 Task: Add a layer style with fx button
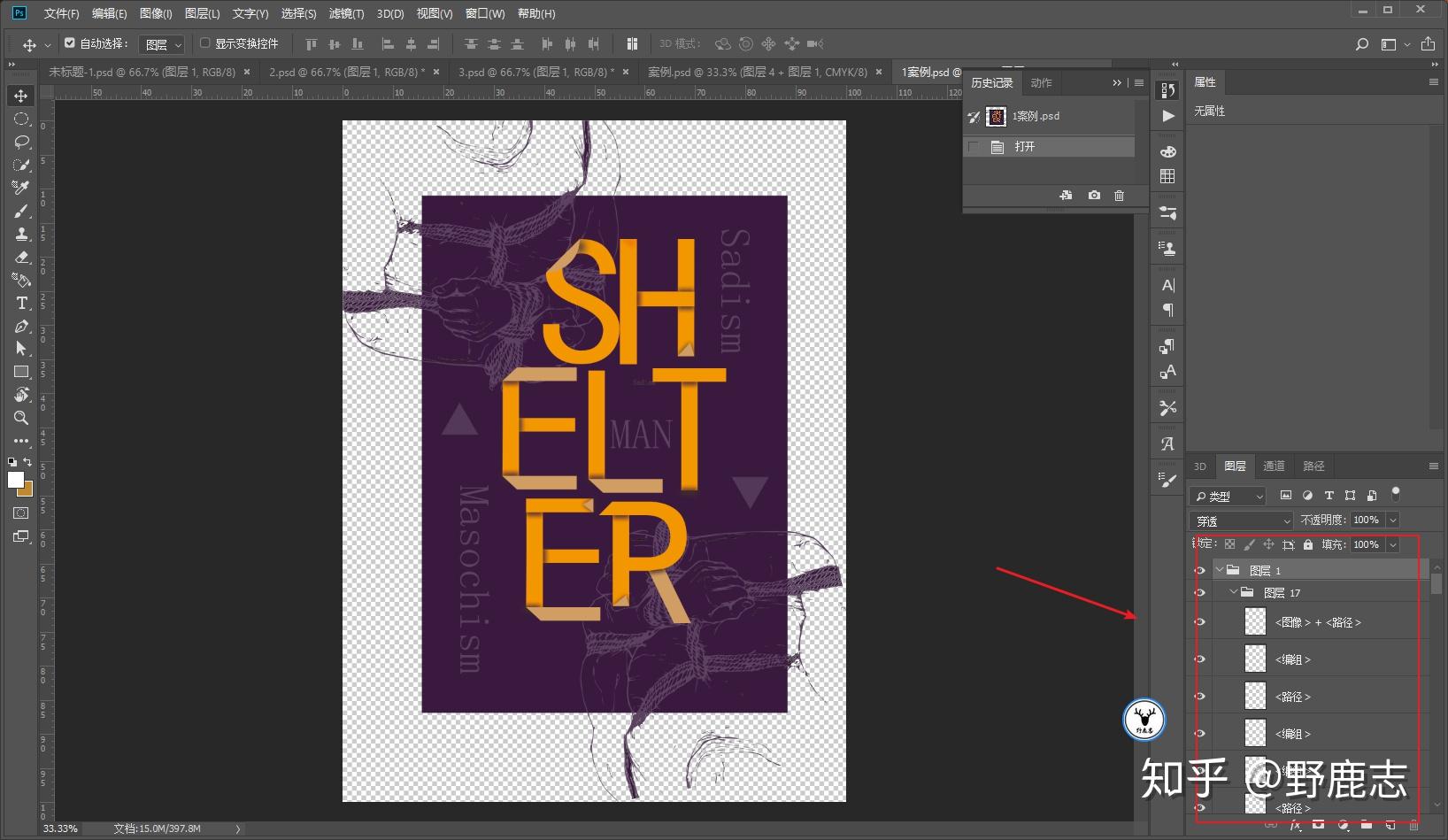click(1295, 825)
